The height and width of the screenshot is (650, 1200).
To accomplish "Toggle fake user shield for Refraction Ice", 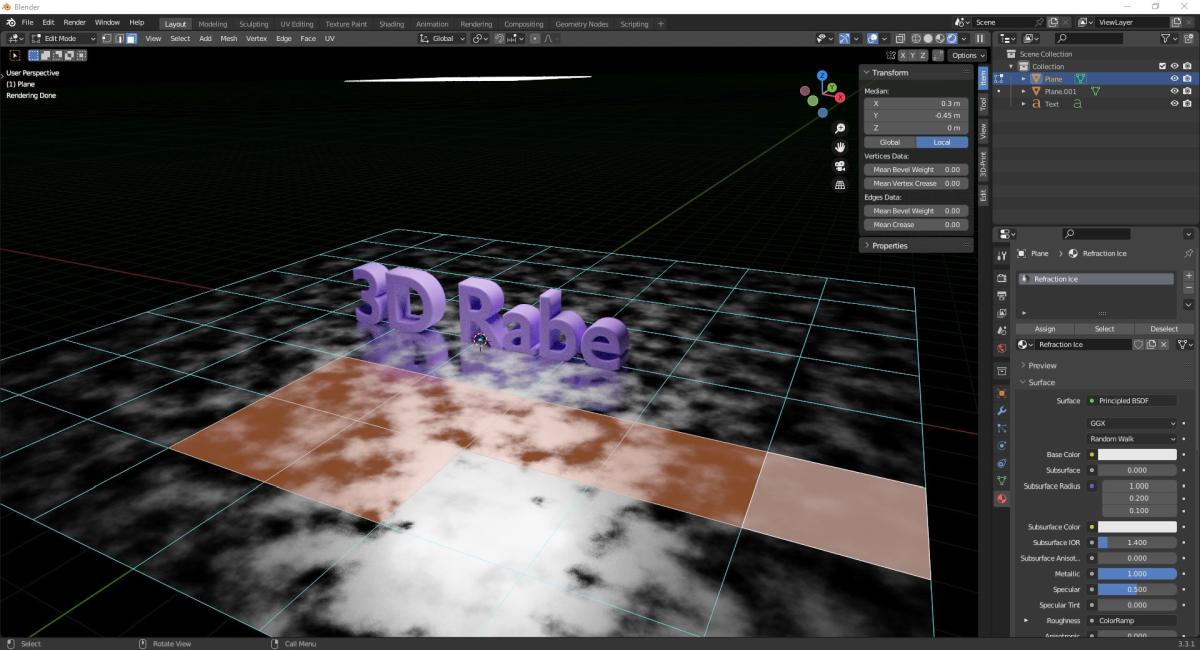I will pyautogui.click(x=1138, y=344).
